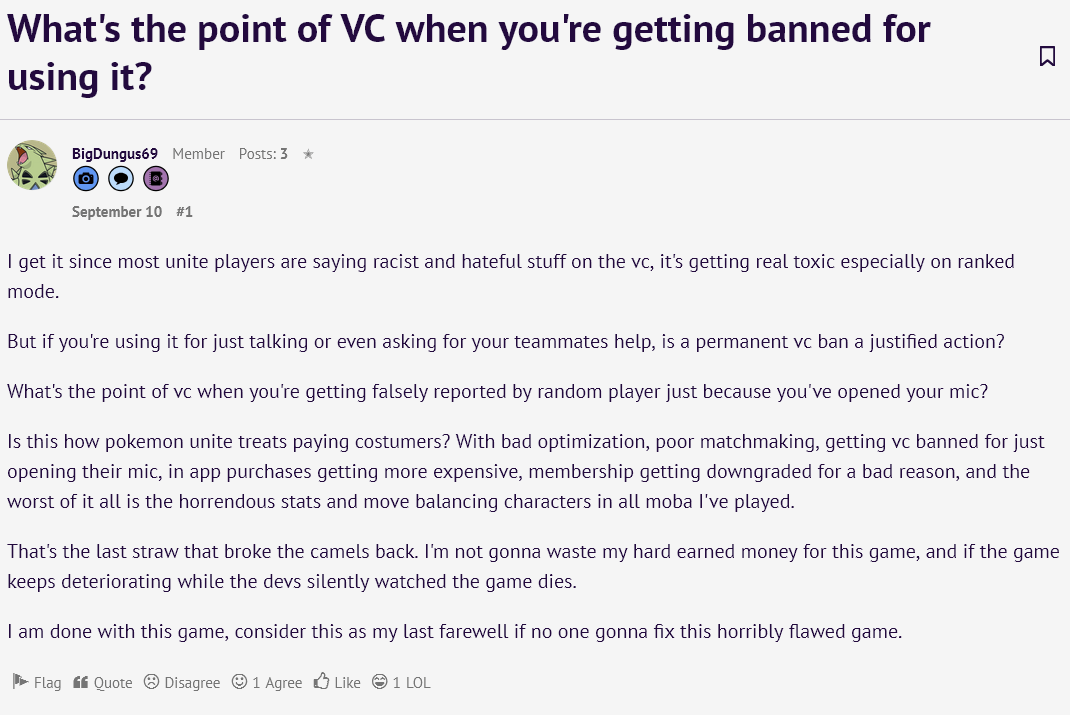Click the star rank icon beside Posts
The height and width of the screenshot is (715, 1070).
(308, 154)
